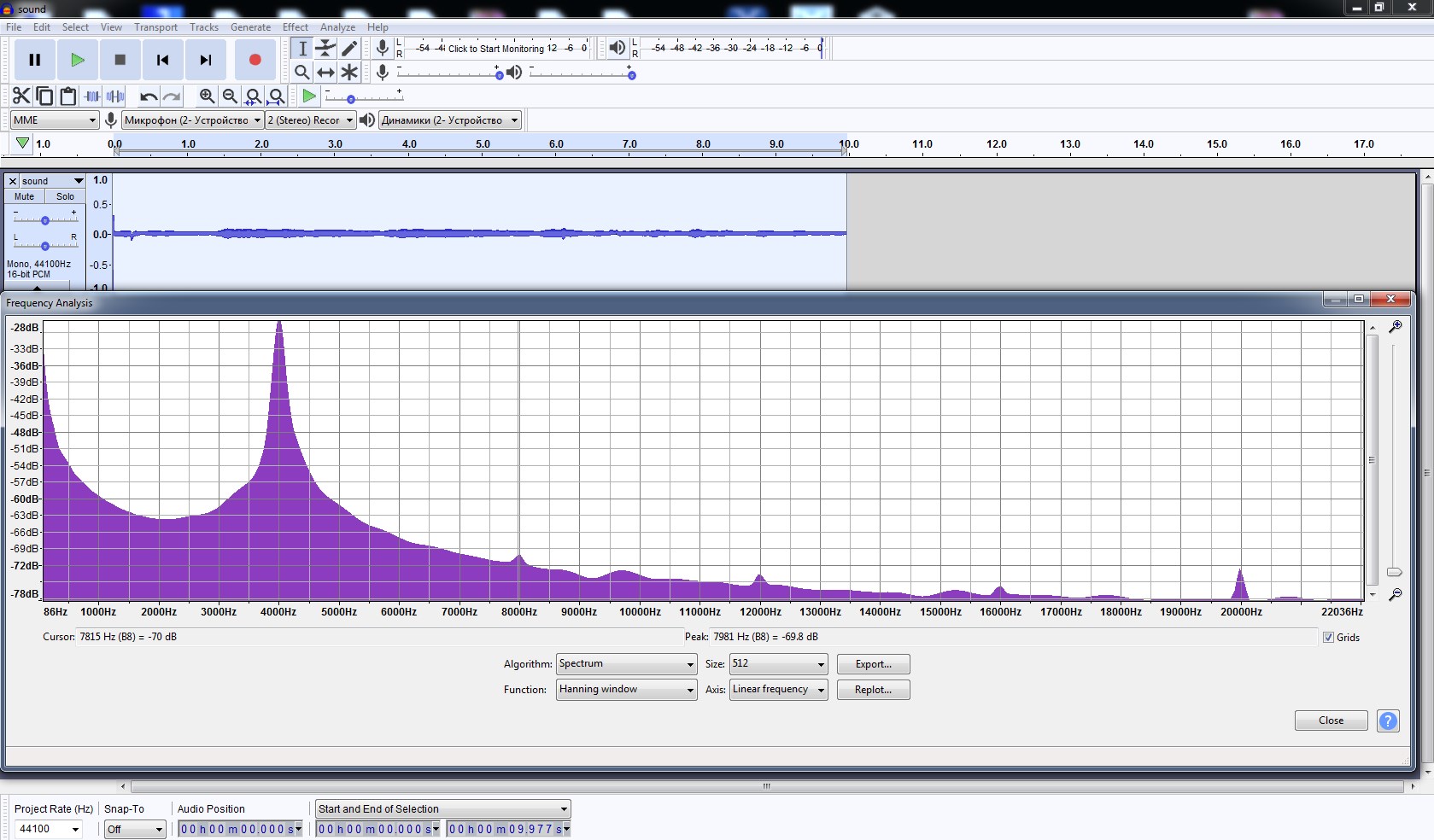Zoom in on the timeline

207,96
